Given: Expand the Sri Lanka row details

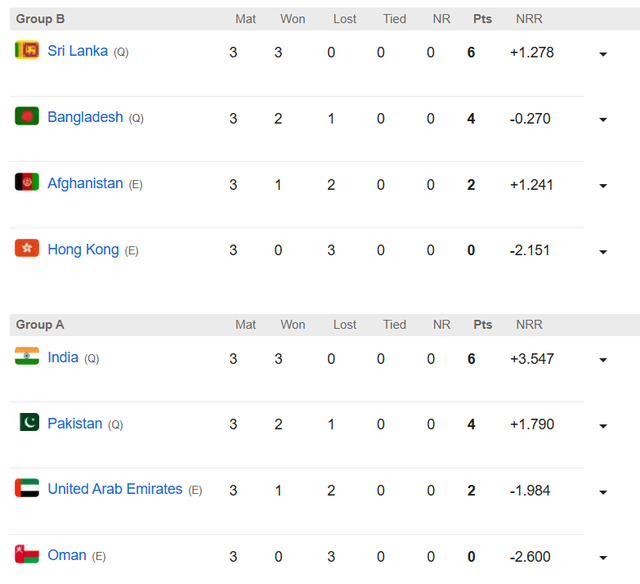Looking at the screenshot, I should pos(603,54).
